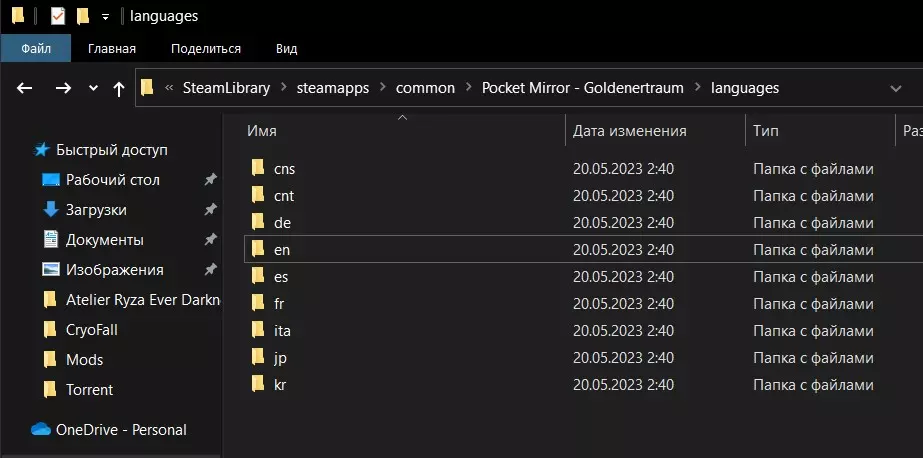Click the Properties icon in quick access toolbar
923x458 pixels.
coord(57,16)
